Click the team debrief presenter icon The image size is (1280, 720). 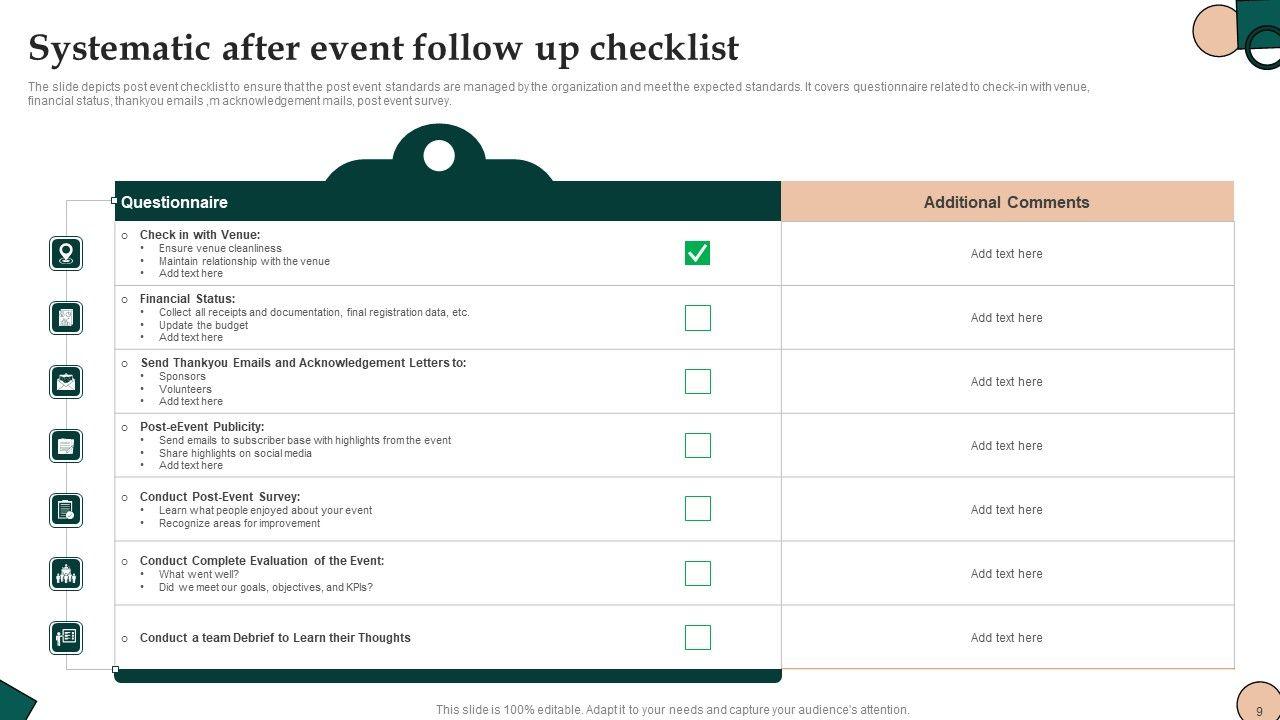(x=66, y=638)
